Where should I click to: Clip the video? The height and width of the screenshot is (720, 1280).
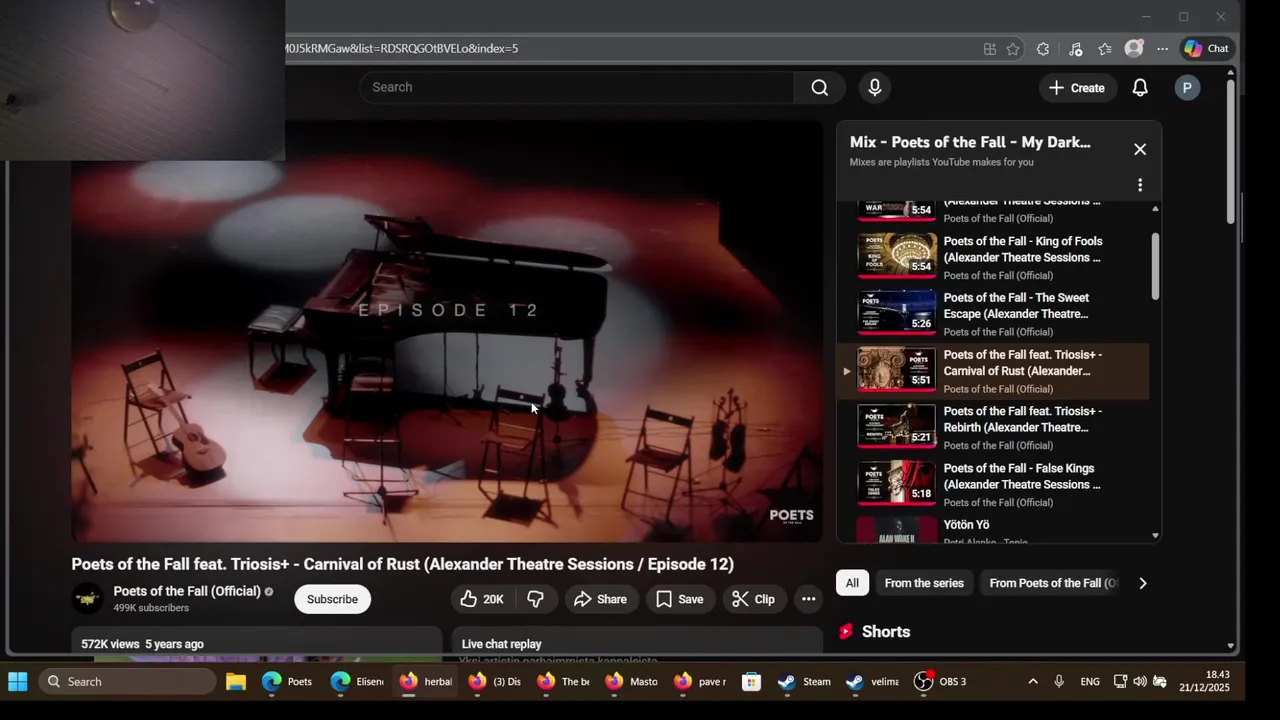click(753, 599)
